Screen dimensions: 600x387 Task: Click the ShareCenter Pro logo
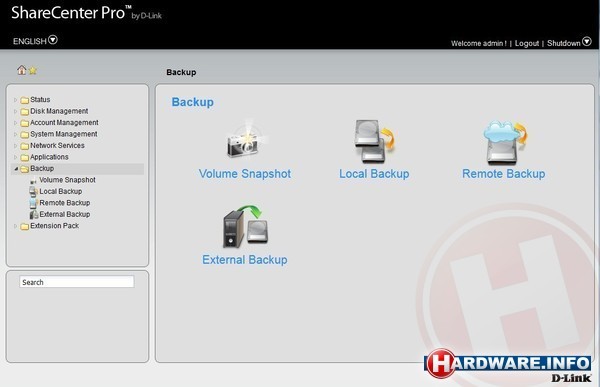pyautogui.click(x=86, y=13)
